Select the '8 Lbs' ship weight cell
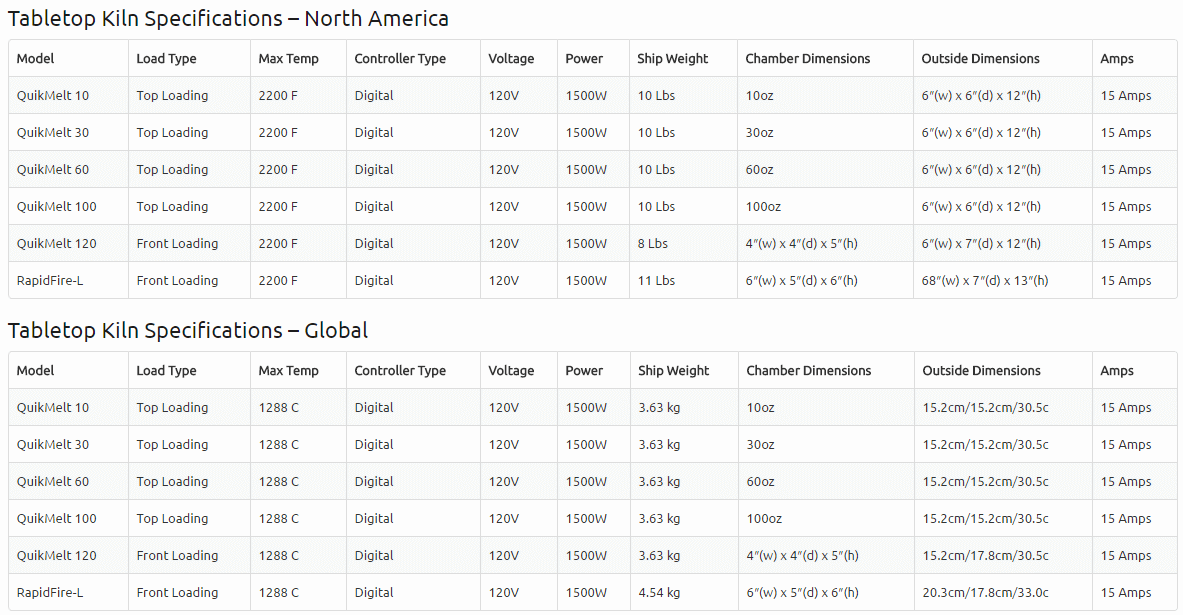This screenshot has height=615, width=1183. (x=653, y=244)
